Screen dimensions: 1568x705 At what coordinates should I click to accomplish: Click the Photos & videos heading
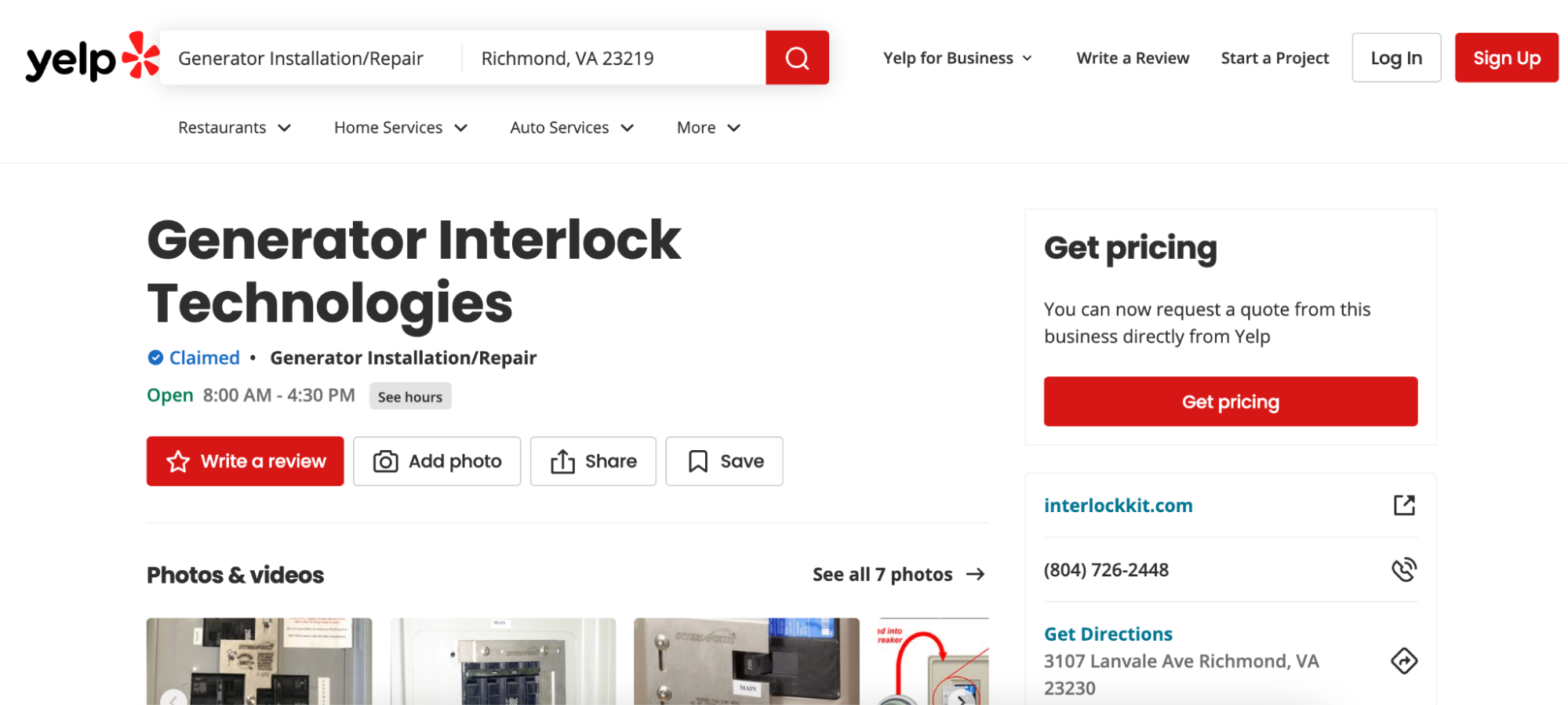pos(235,575)
